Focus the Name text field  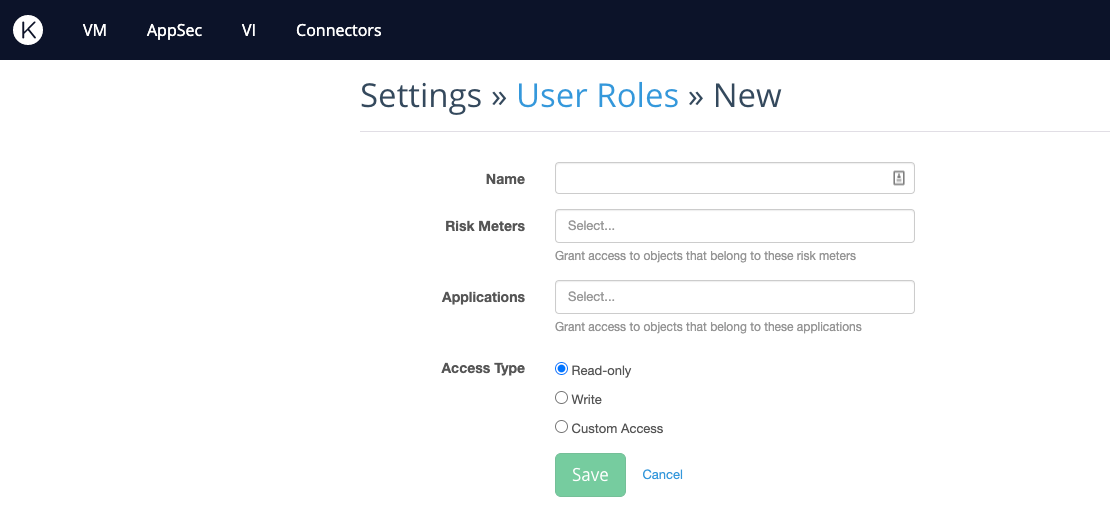(x=735, y=178)
